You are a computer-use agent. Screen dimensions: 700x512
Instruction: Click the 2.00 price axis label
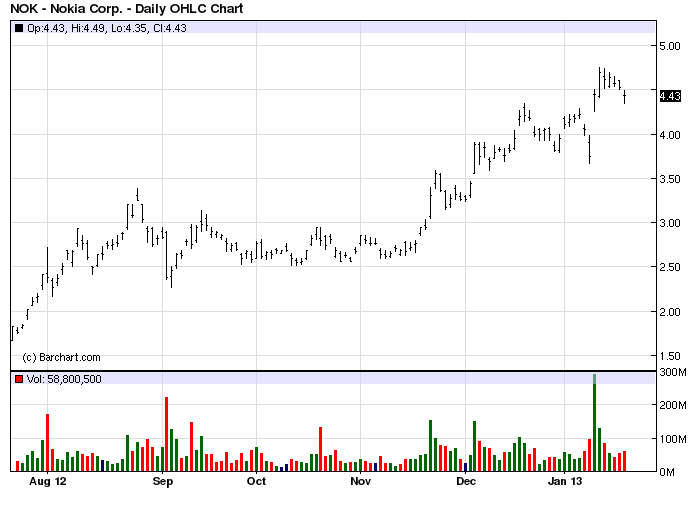(x=670, y=312)
